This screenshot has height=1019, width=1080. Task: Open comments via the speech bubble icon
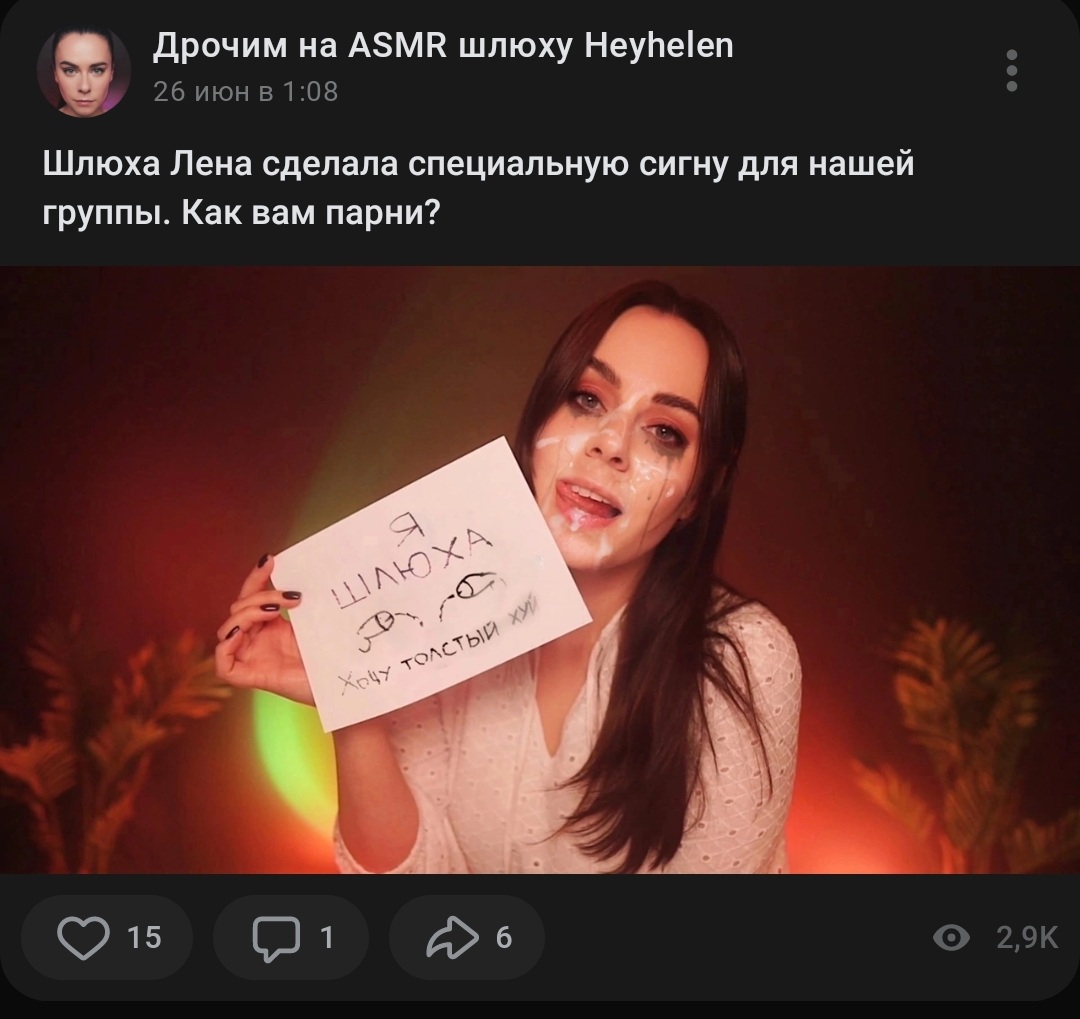point(276,938)
